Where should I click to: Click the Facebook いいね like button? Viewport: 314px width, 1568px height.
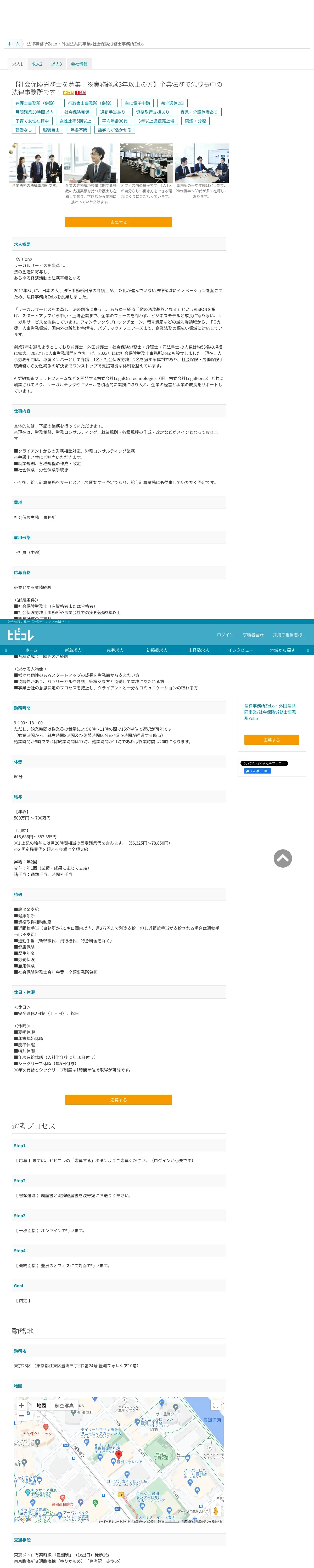click(x=257, y=771)
